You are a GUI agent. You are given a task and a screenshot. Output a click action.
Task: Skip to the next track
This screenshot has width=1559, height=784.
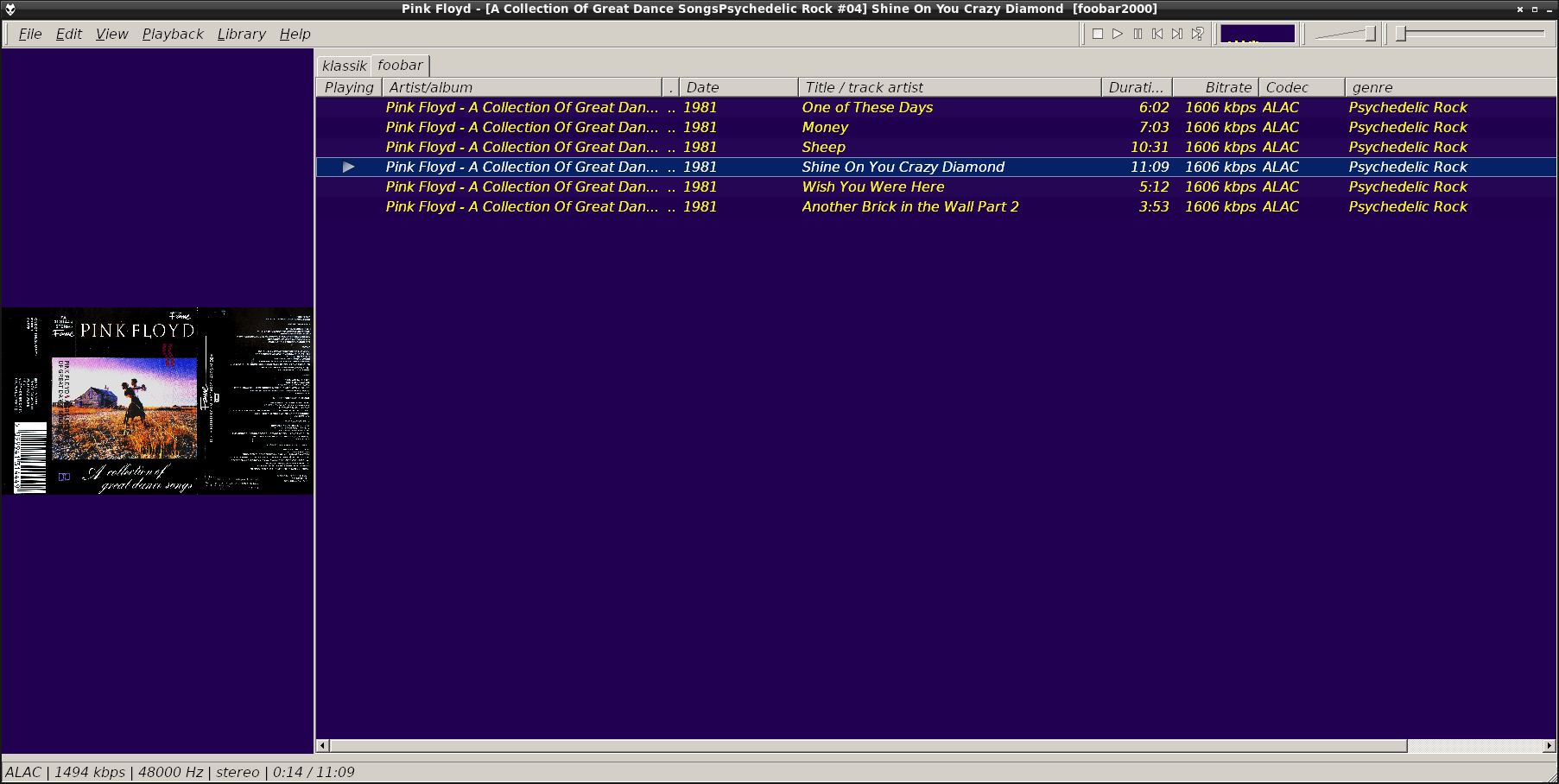click(x=1177, y=34)
